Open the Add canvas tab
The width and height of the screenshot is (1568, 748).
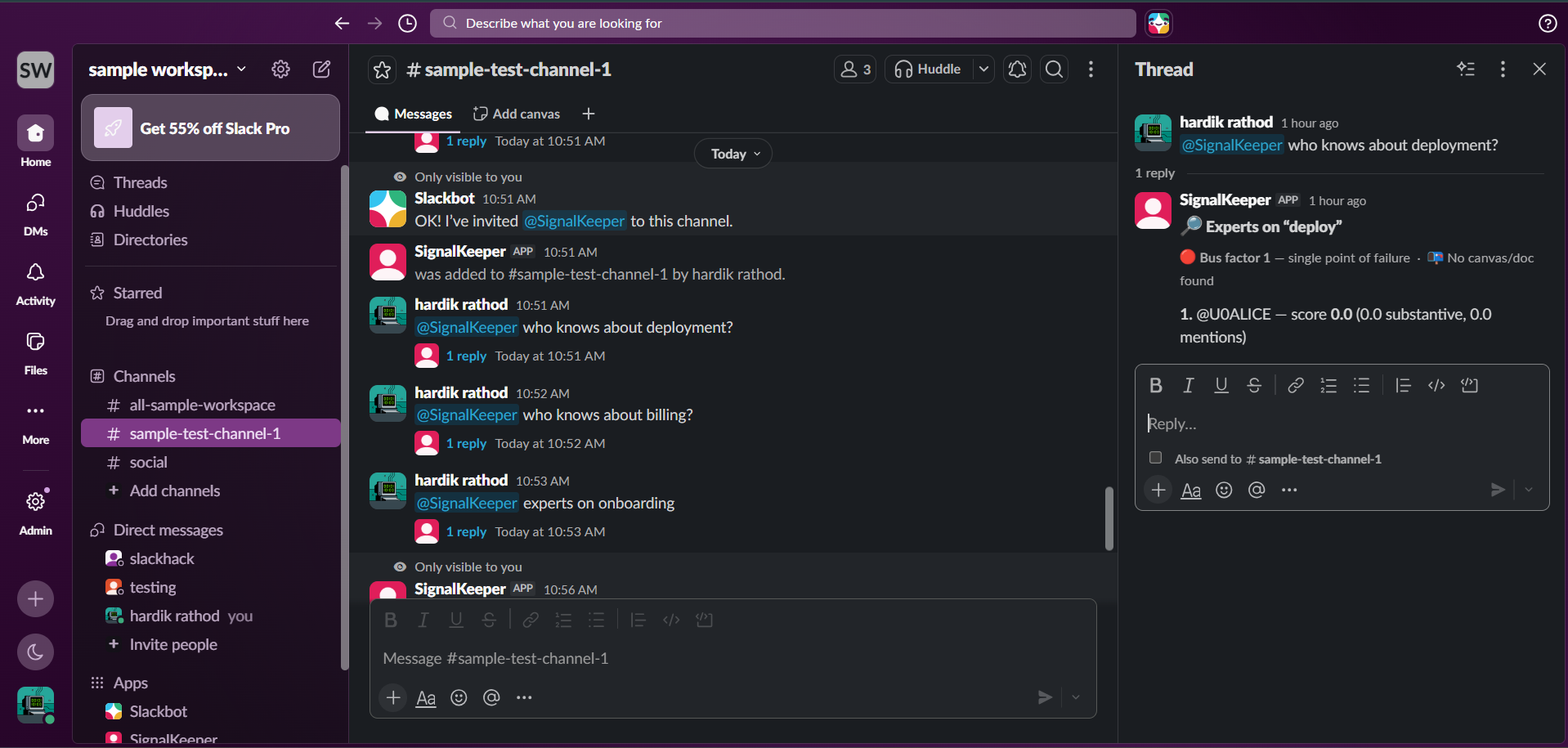(x=517, y=114)
